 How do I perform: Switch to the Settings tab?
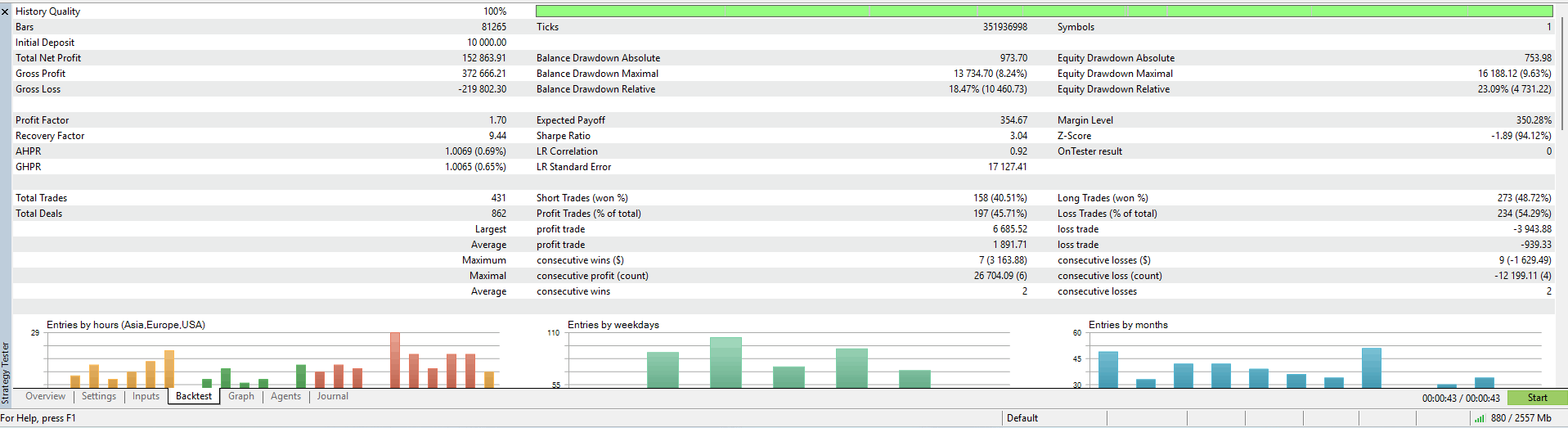pos(99,396)
